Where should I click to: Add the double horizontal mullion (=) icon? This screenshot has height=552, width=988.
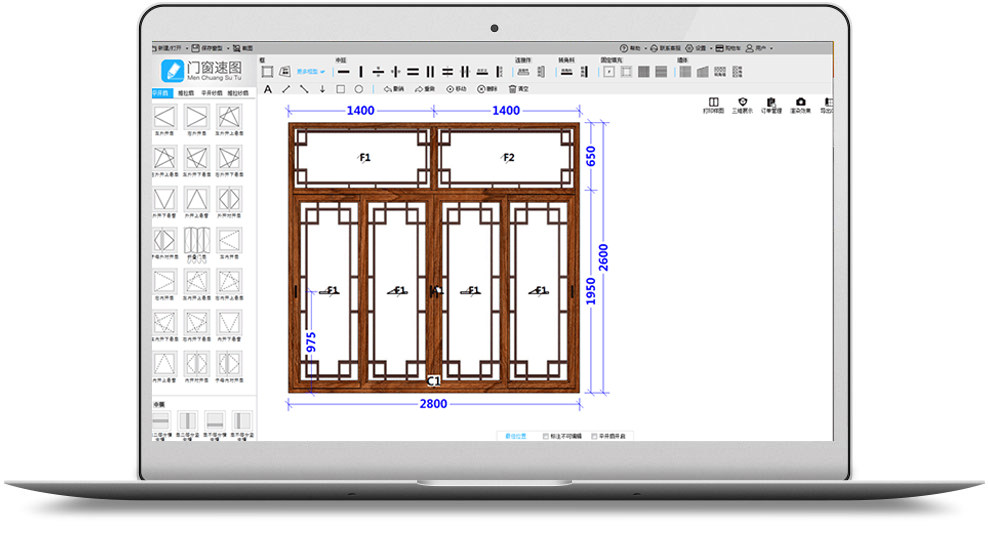[x=413, y=72]
